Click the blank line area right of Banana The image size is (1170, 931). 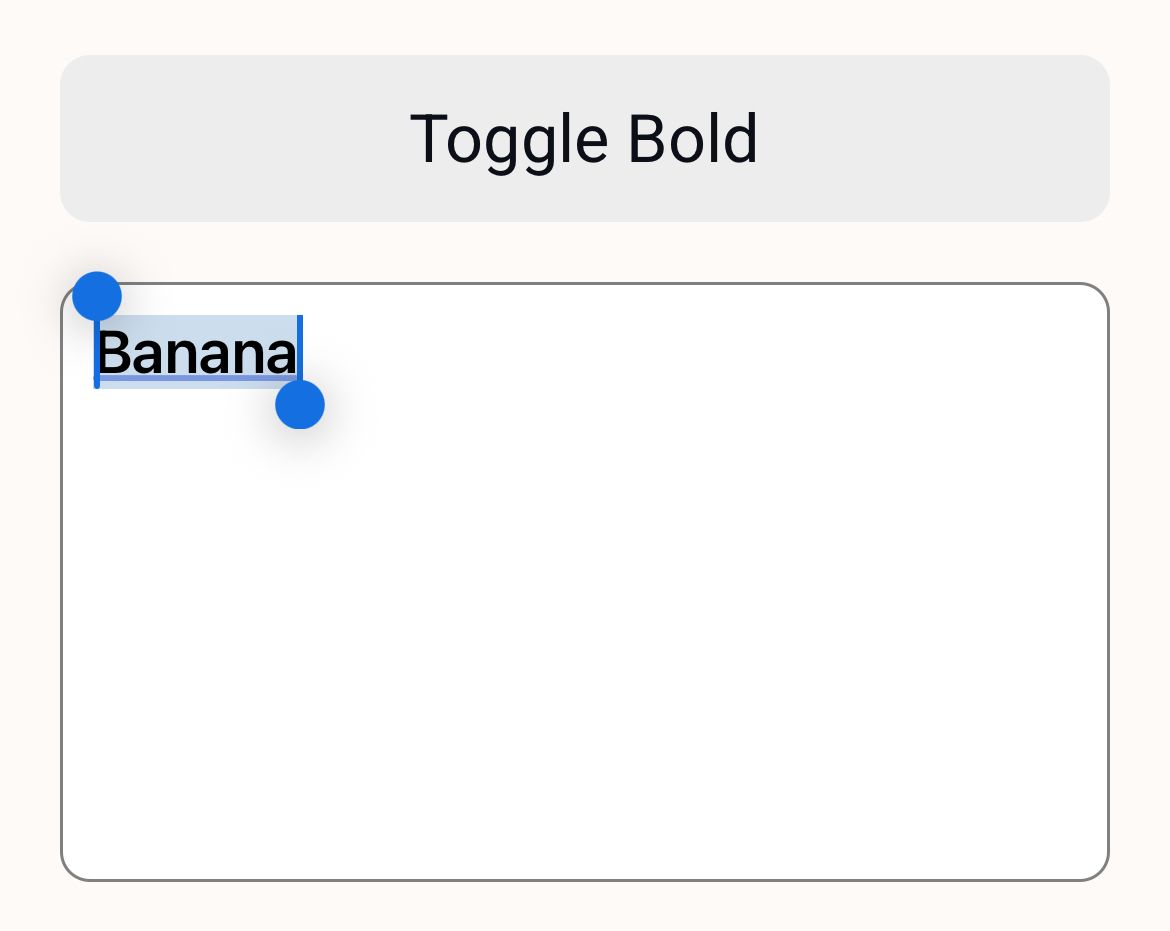(x=700, y=352)
